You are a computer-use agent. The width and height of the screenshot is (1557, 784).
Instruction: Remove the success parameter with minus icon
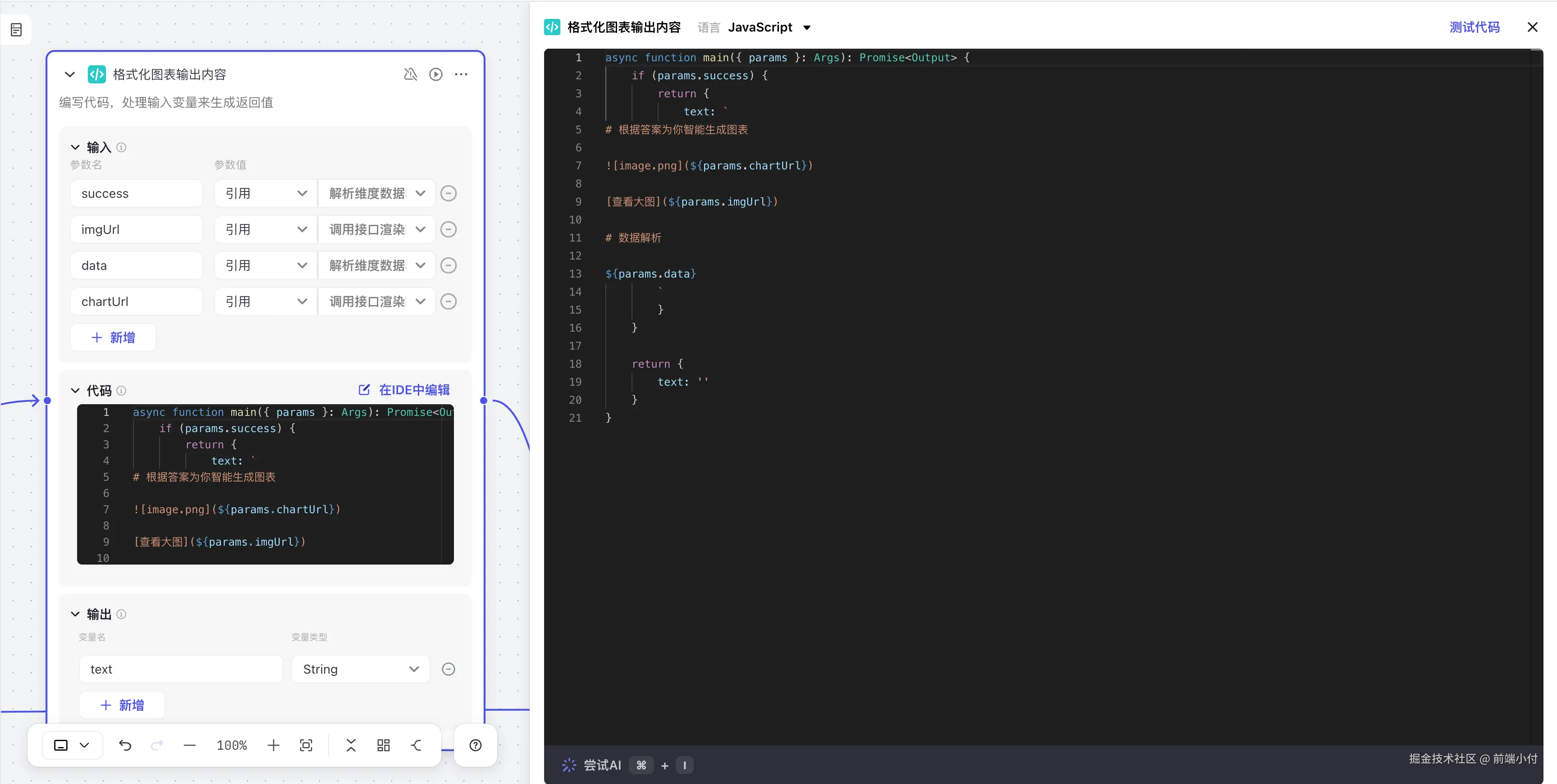tap(448, 193)
